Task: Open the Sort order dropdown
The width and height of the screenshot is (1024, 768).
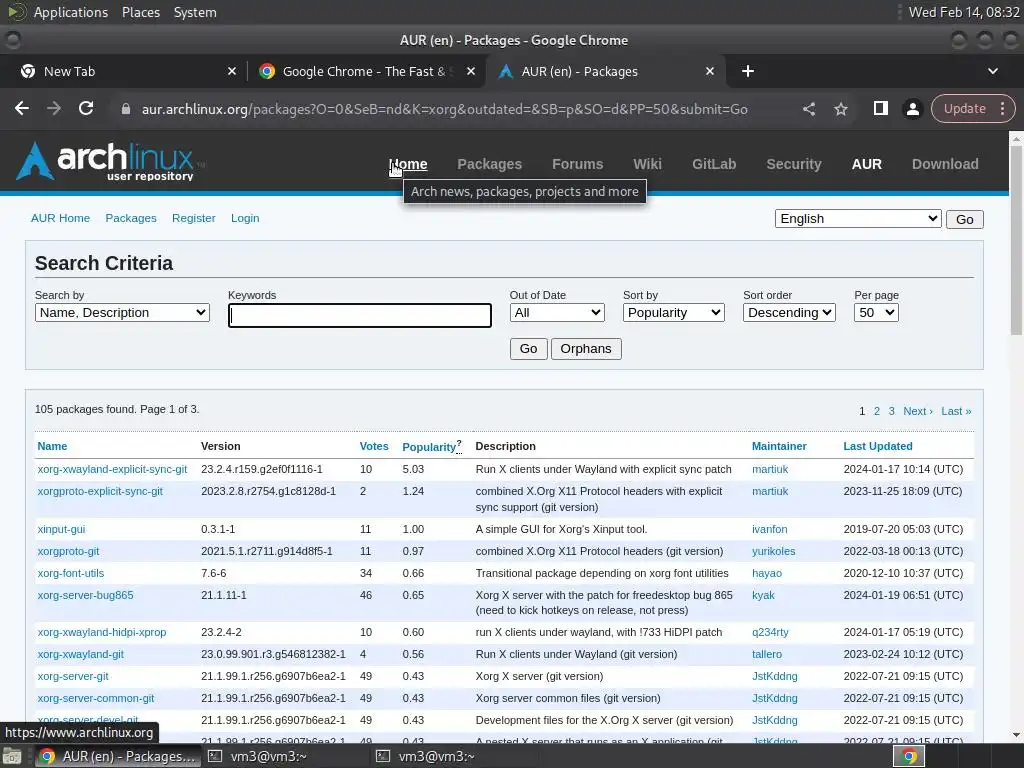Action: tap(789, 313)
